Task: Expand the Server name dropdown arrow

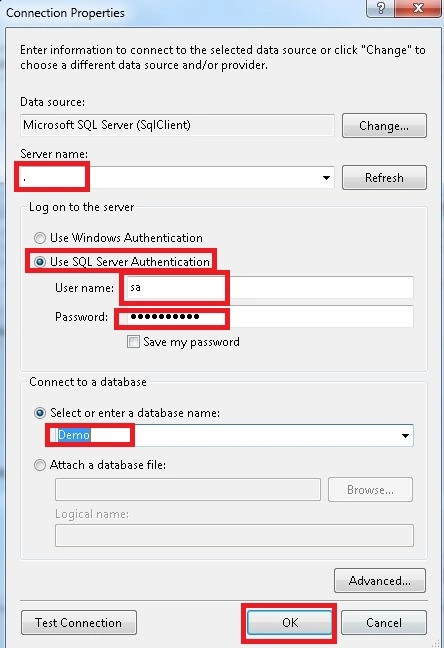Action: pos(326,178)
